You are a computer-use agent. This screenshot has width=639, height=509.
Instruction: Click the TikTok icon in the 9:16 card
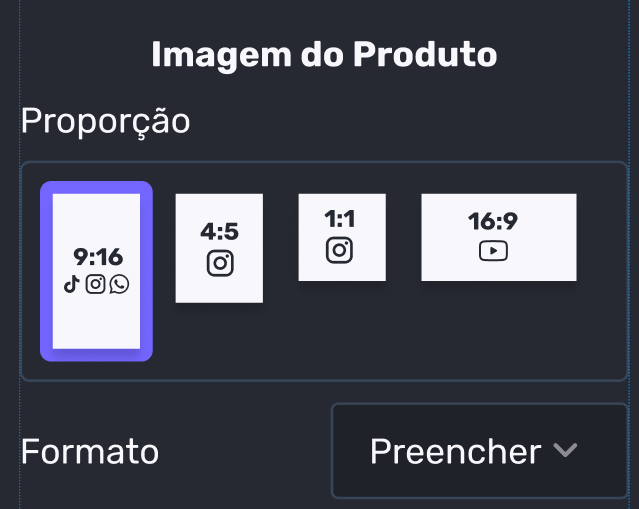pos(71,284)
